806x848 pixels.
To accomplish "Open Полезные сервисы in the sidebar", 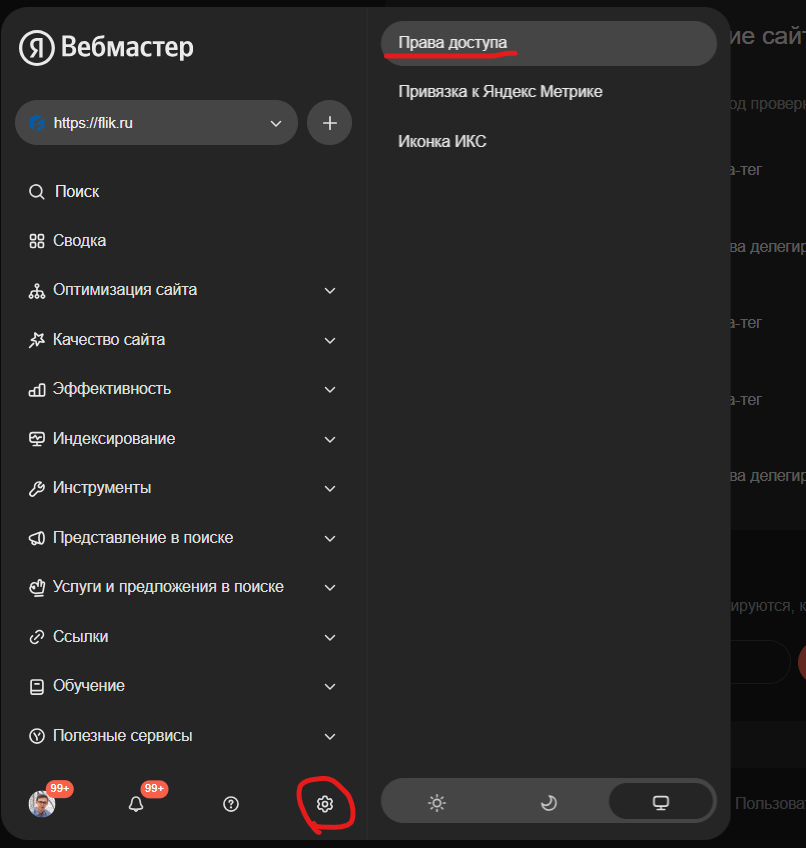I will coord(123,736).
